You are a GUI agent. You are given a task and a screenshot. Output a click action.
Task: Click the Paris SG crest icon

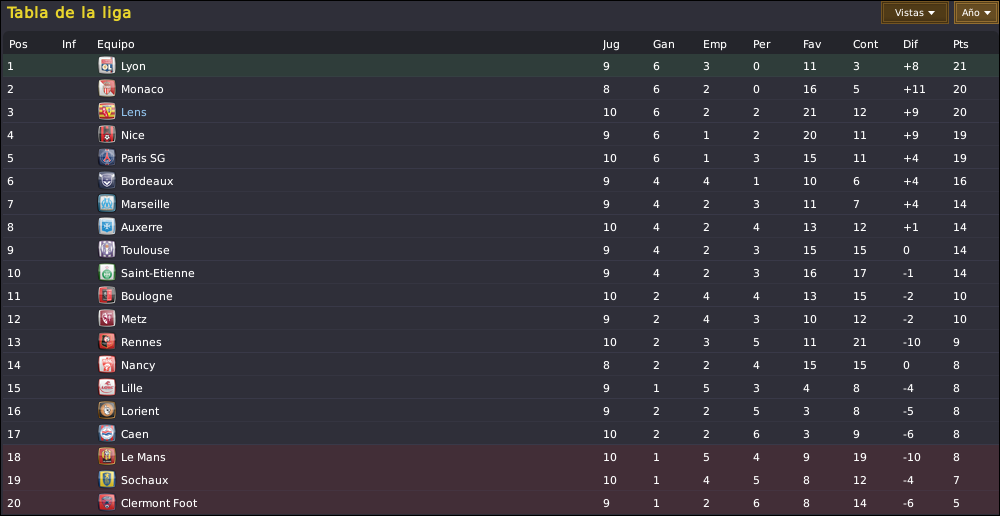pyautogui.click(x=107, y=158)
